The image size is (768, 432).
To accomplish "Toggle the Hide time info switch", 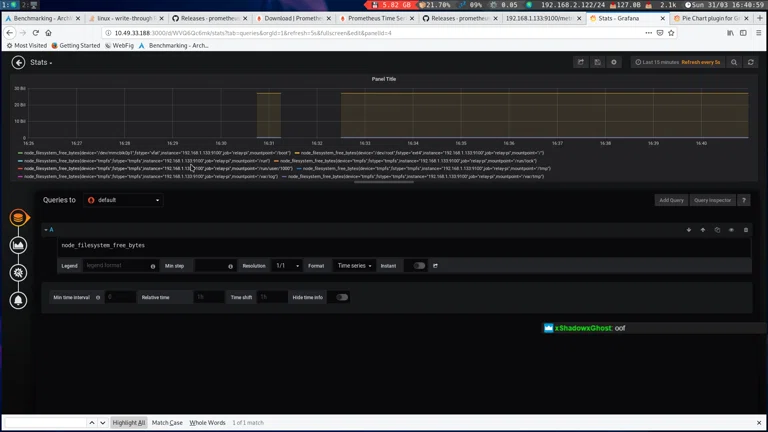I will pos(342,297).
